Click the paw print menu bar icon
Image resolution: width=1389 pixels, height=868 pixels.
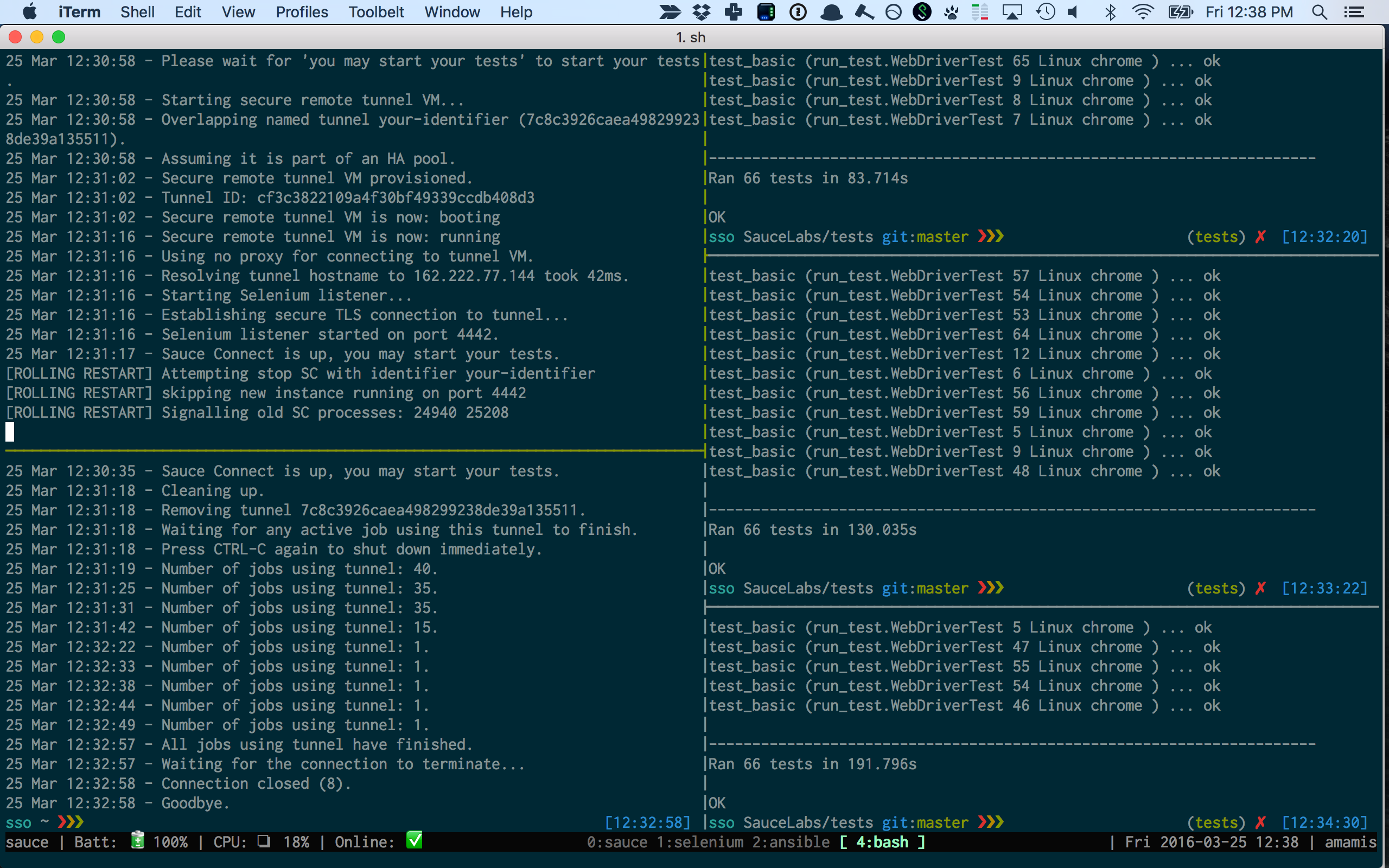click(951, 12)
